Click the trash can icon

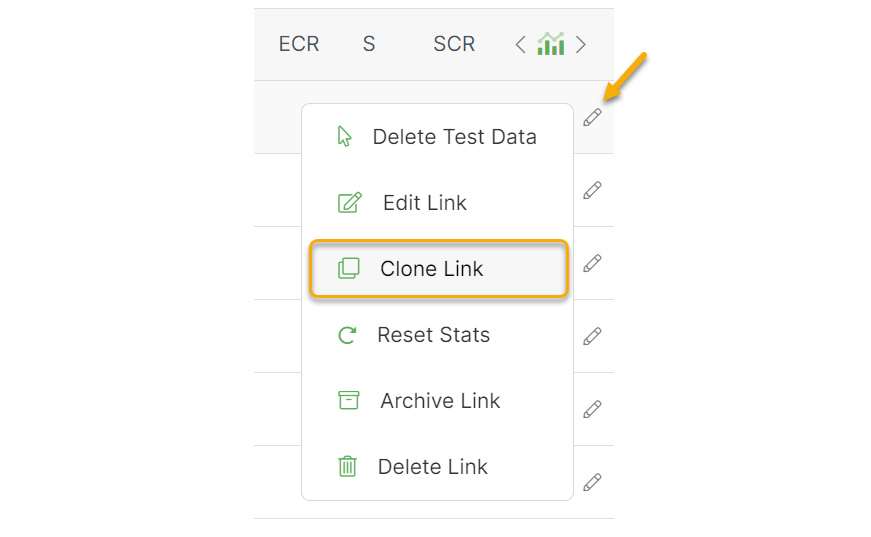tap(347, 466)
